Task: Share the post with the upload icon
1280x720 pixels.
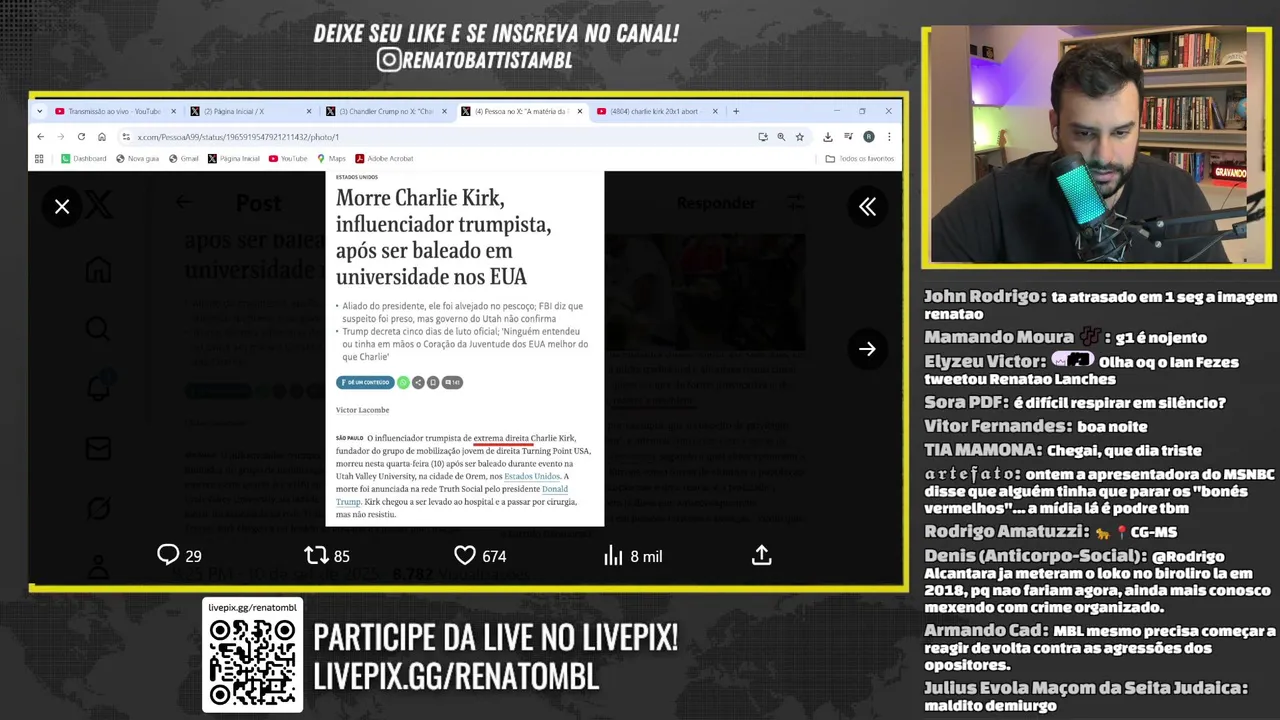Action: [x=762, y=555]
